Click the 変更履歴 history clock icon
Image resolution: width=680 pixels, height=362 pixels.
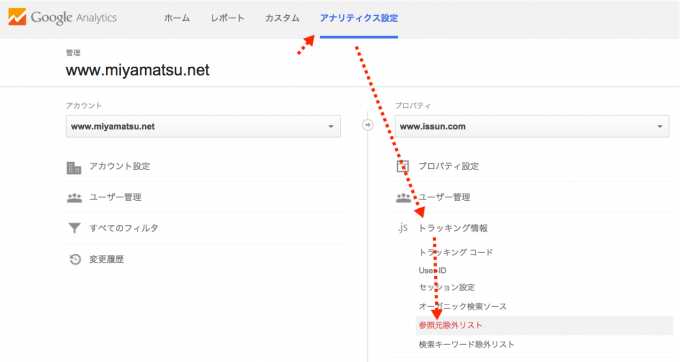[75, 259]
